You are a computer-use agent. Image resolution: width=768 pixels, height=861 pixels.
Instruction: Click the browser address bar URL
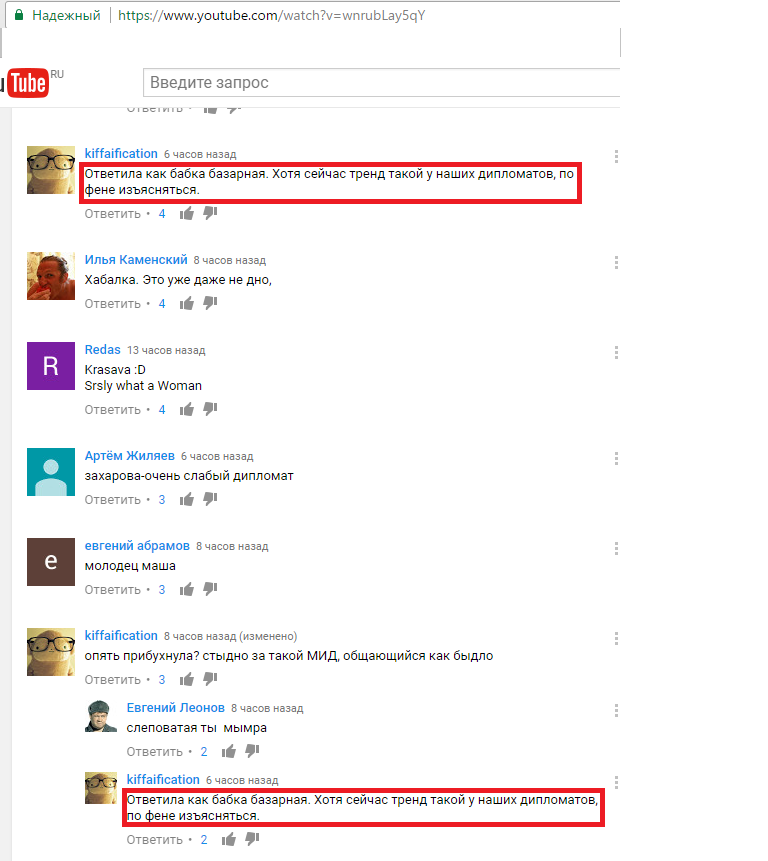click(x=272, y=15)
